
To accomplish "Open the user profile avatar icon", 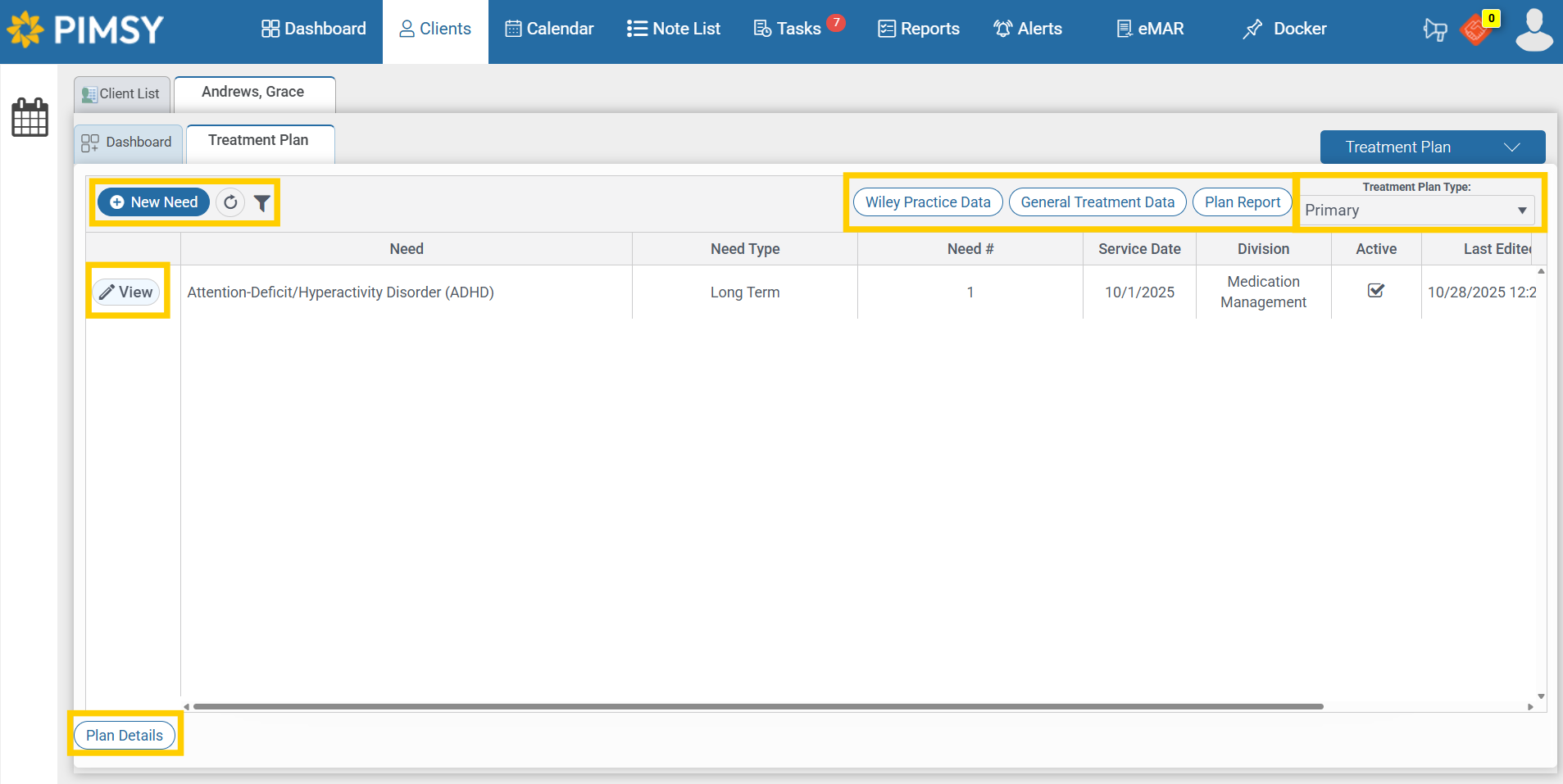I will pyautogui.click(x=1533, y=29).
